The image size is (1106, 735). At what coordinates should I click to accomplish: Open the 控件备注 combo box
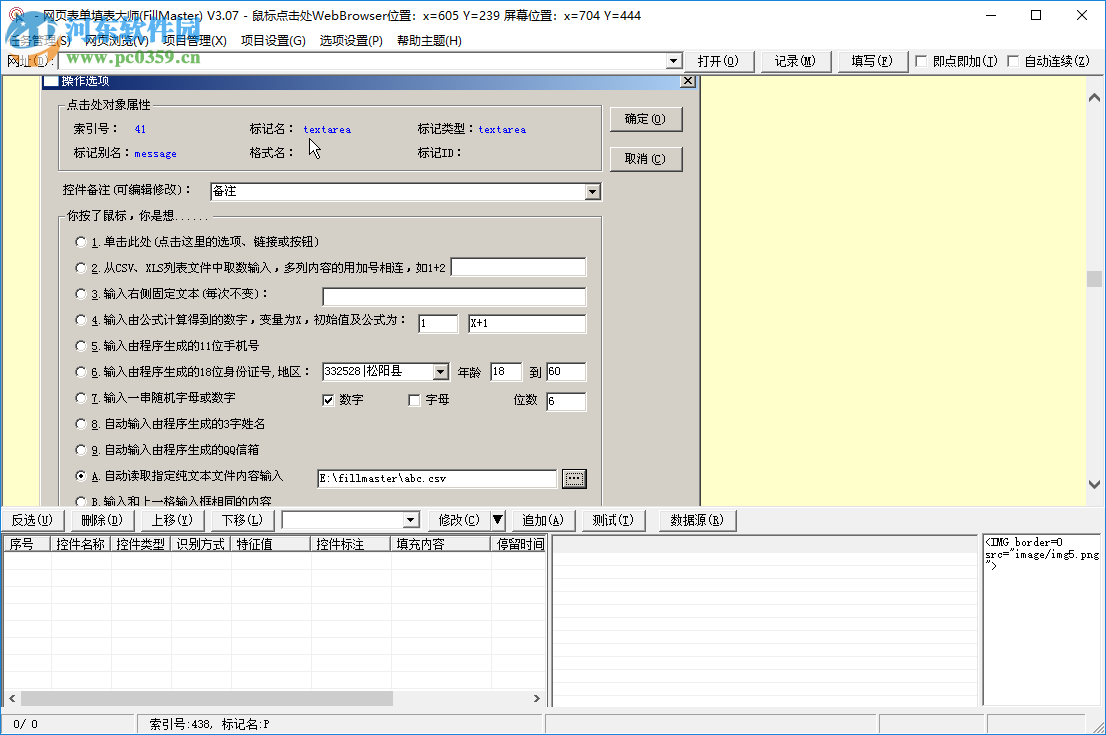[x=591, y=191]
